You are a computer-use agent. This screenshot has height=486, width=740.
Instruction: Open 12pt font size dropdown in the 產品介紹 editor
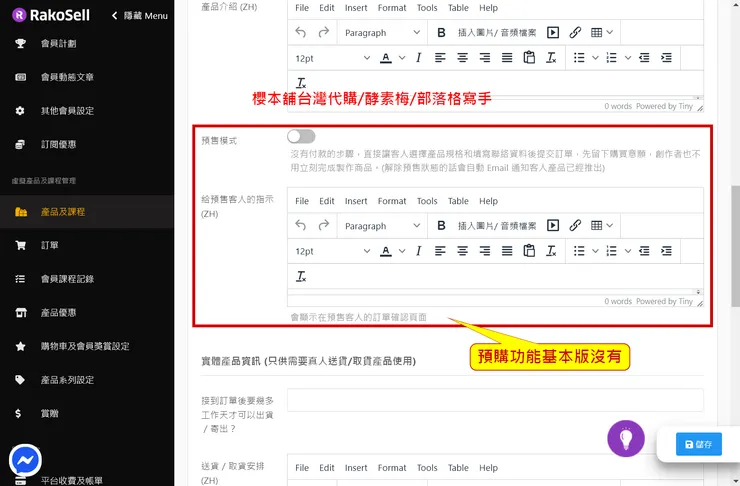click(332, 58)
